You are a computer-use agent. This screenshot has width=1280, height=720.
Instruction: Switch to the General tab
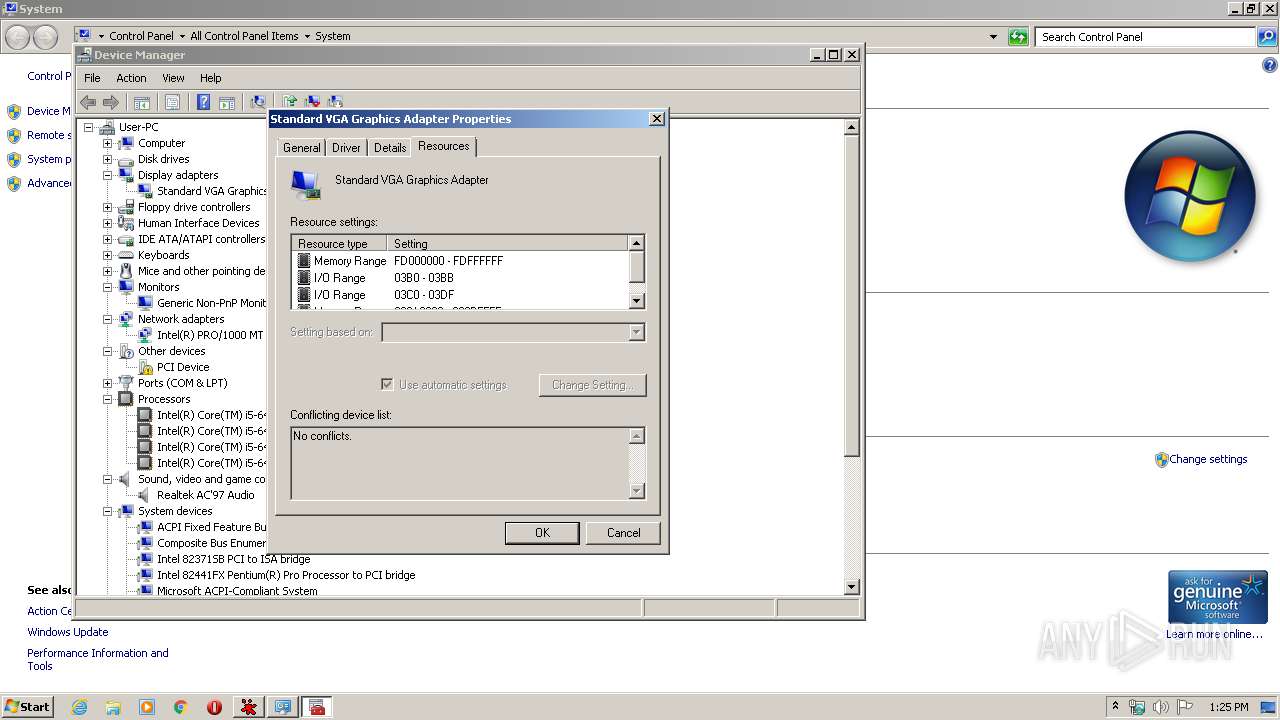pyautogui.click(x=301, y=148)
